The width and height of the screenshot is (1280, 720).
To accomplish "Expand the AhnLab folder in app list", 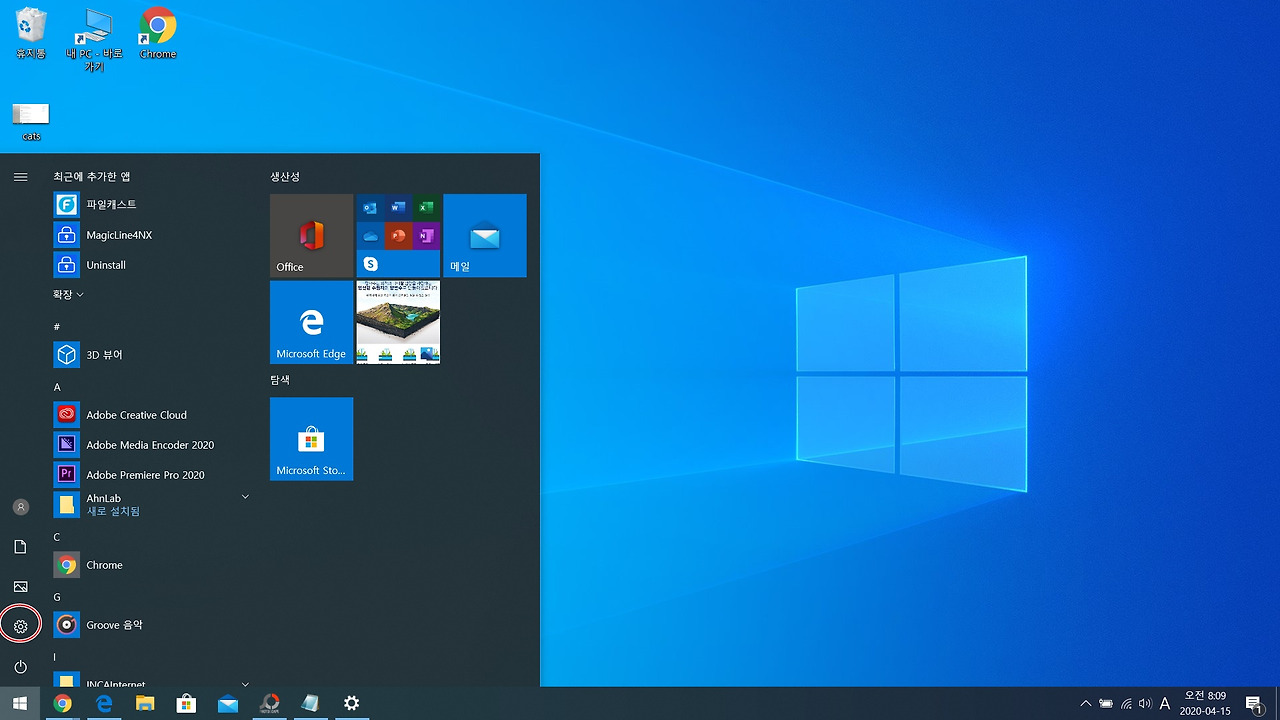I will click(150, 505).
